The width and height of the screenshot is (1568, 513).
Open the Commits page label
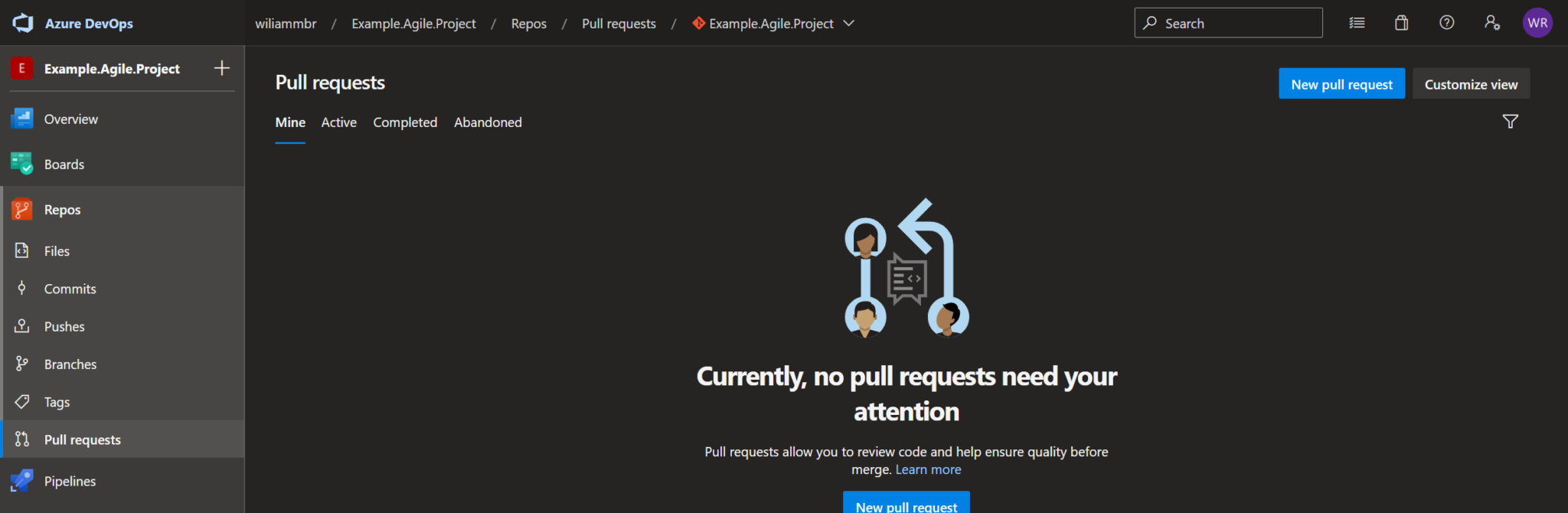(70, 289)
